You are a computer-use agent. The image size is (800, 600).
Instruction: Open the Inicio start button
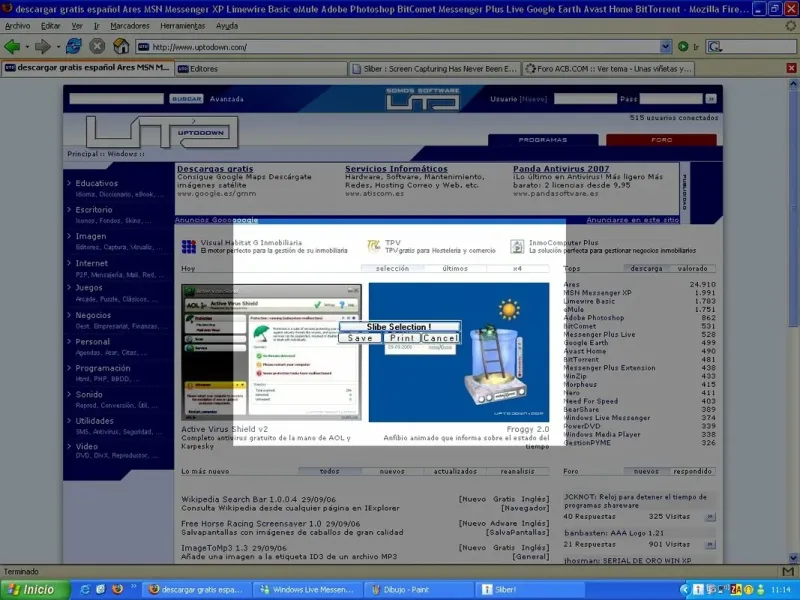35,590
